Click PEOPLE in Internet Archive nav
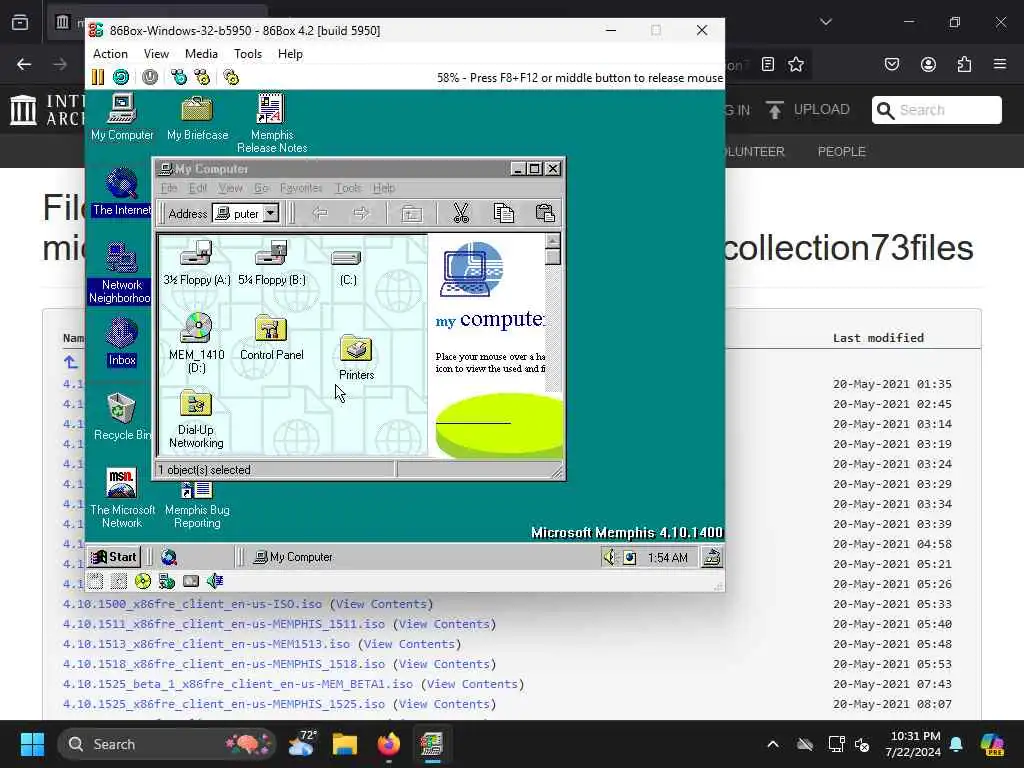1024x768 pixels. point(841,152)
